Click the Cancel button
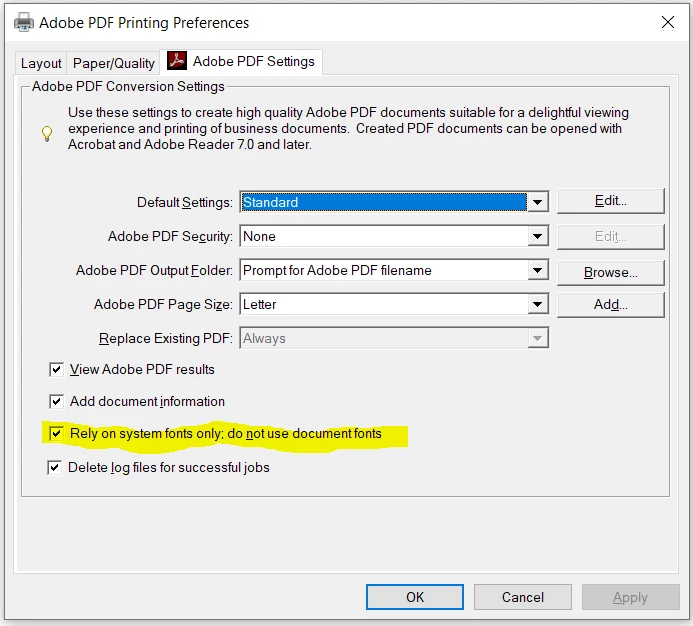693x626 pixels. 523,597
